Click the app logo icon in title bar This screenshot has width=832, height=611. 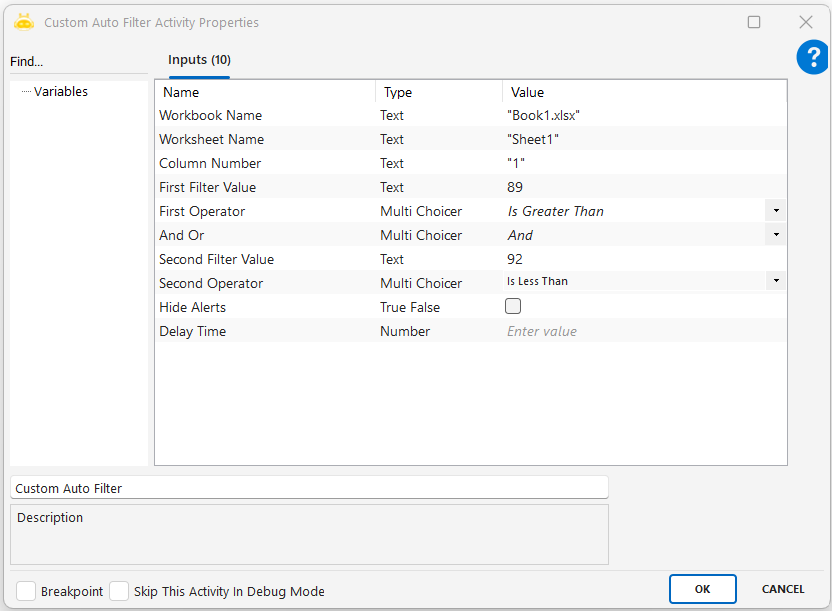coord(24,22)
